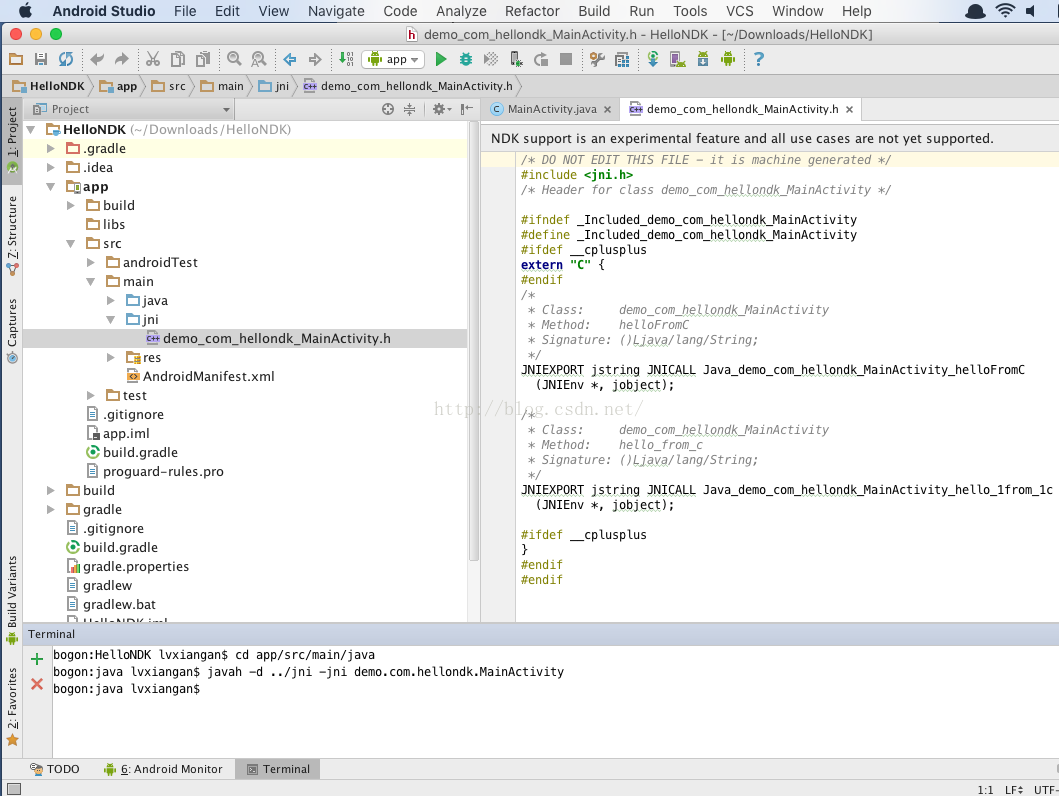The width and height of the screenshot is (1059, 796).
Task: Click the Attach debugger to Android process icon
Action: (516, 59)
